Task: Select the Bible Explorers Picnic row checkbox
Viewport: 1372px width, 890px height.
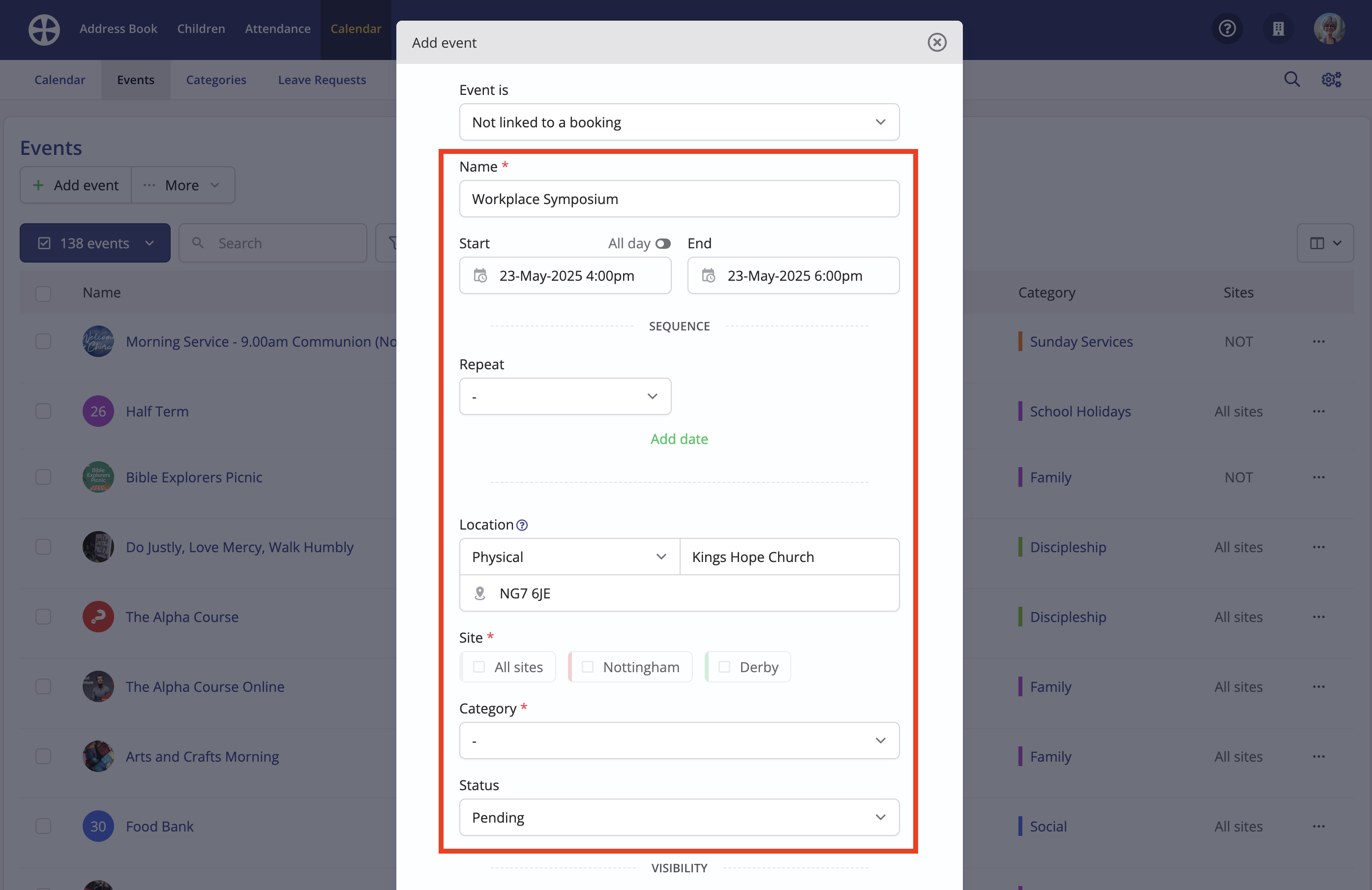Action: 43,477
